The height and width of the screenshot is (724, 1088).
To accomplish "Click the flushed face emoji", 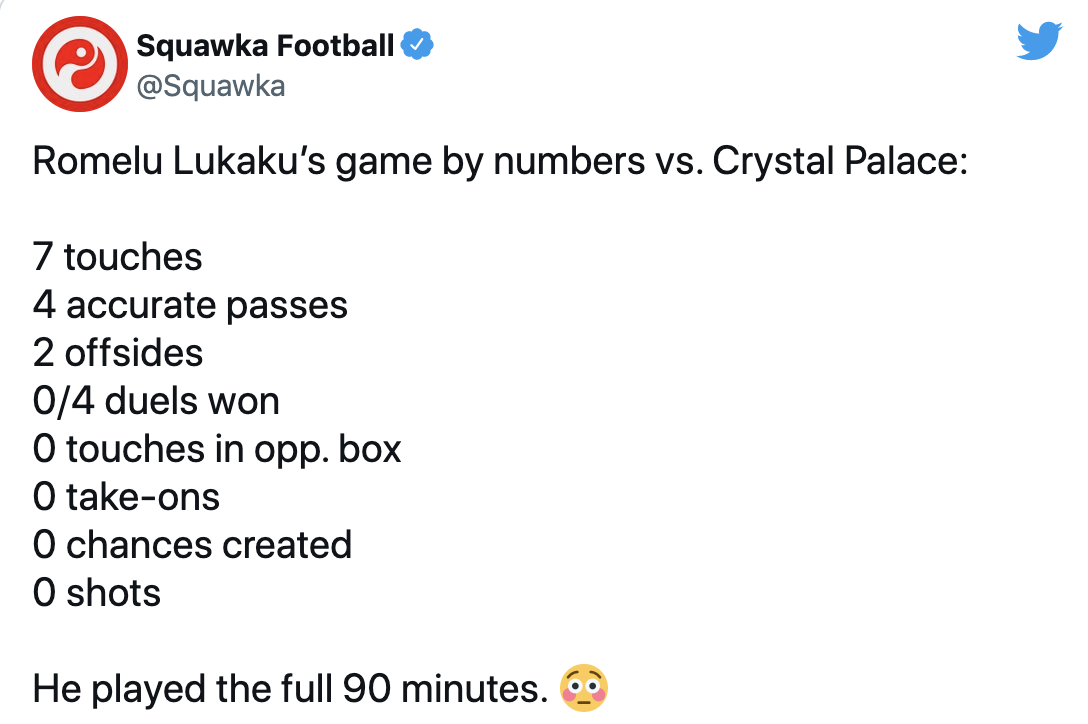I will pyautogui.click(x=585, y=689).
